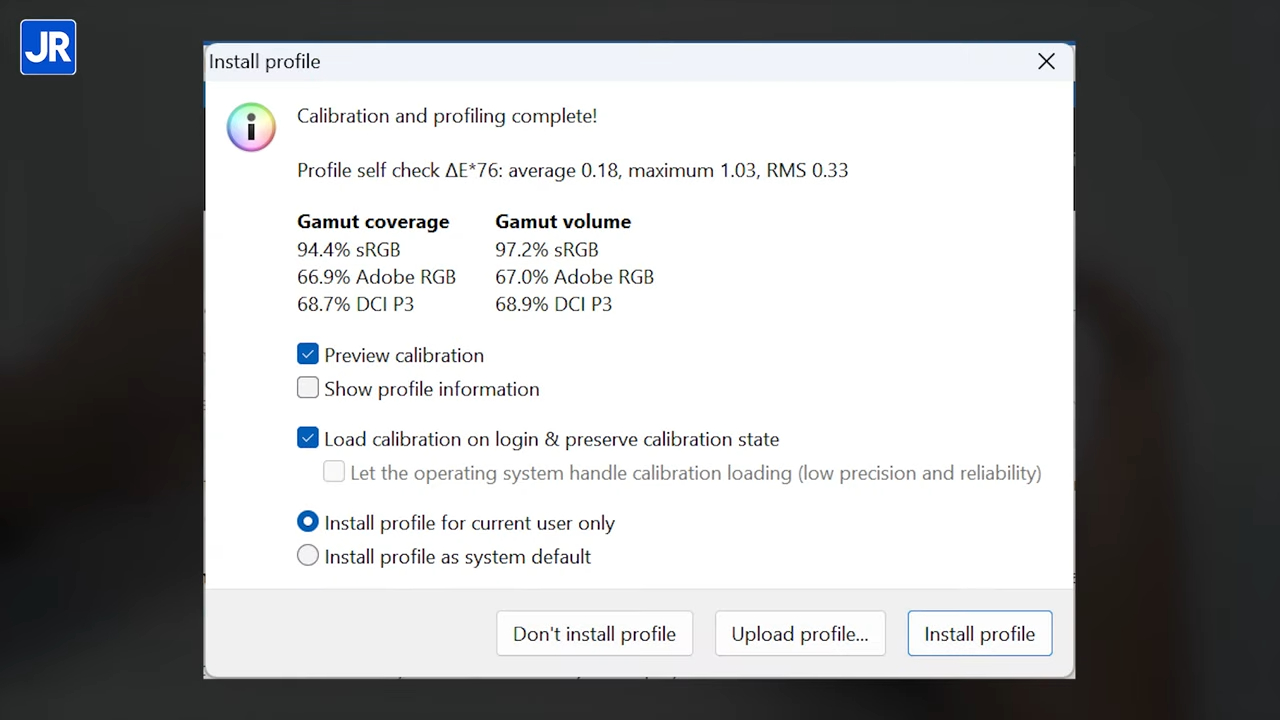Click the Gamut coverage heading
The width and height of the screenshot is (1280, 720).
373,222
